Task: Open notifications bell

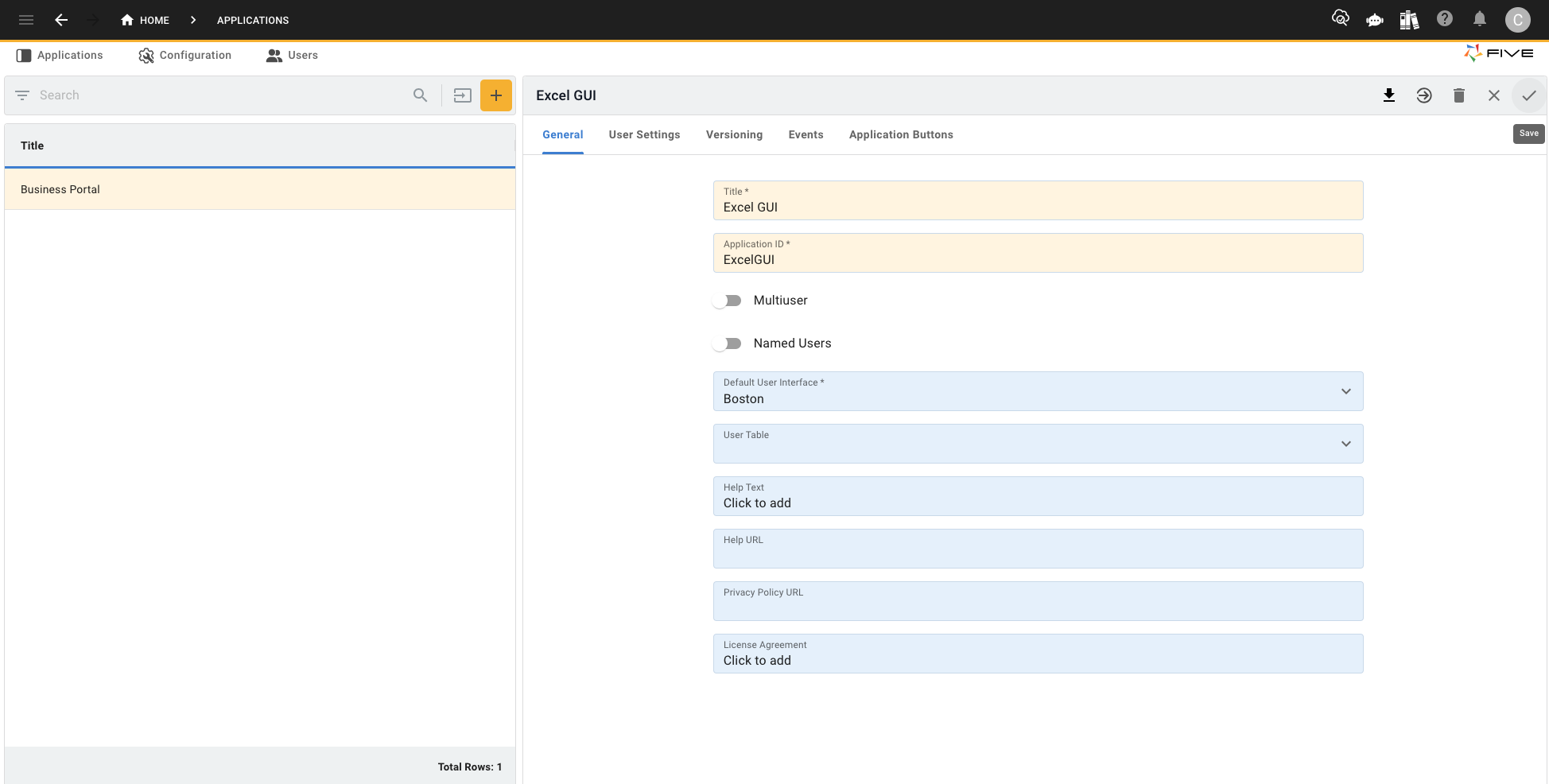Action: coord(1480,18)
